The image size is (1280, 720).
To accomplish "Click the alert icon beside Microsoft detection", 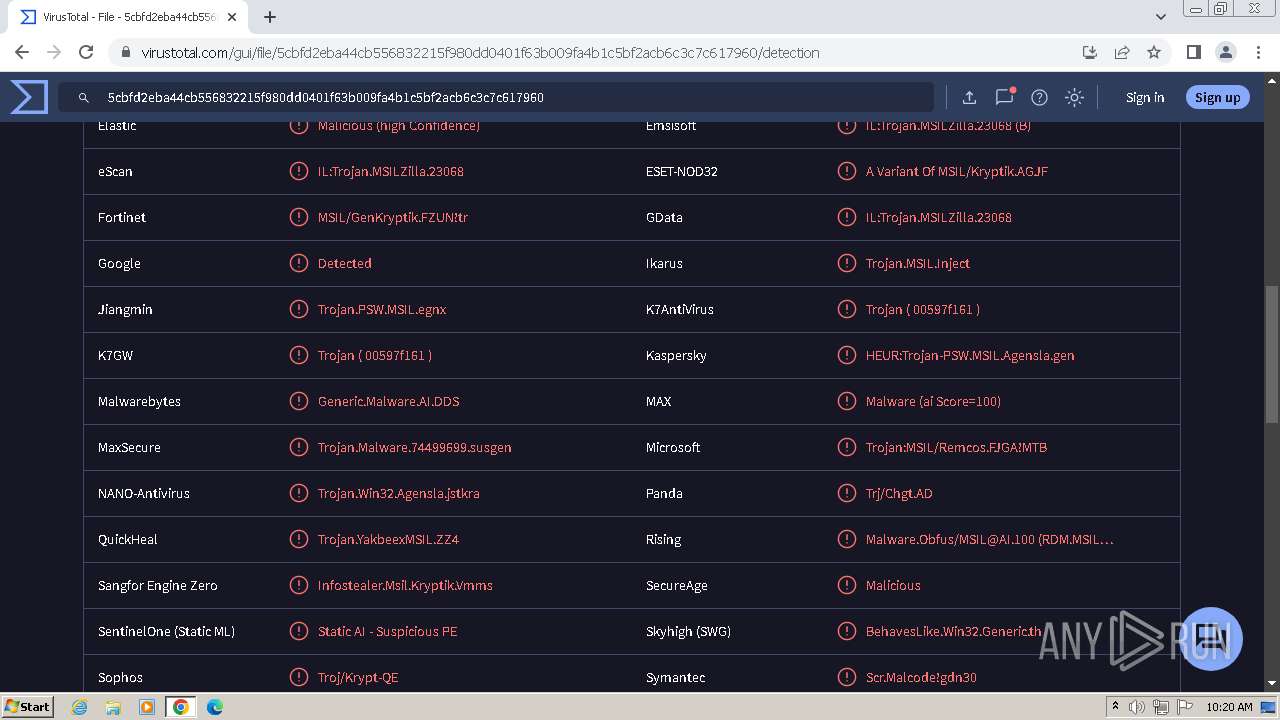I will click(x=846, y=447).
